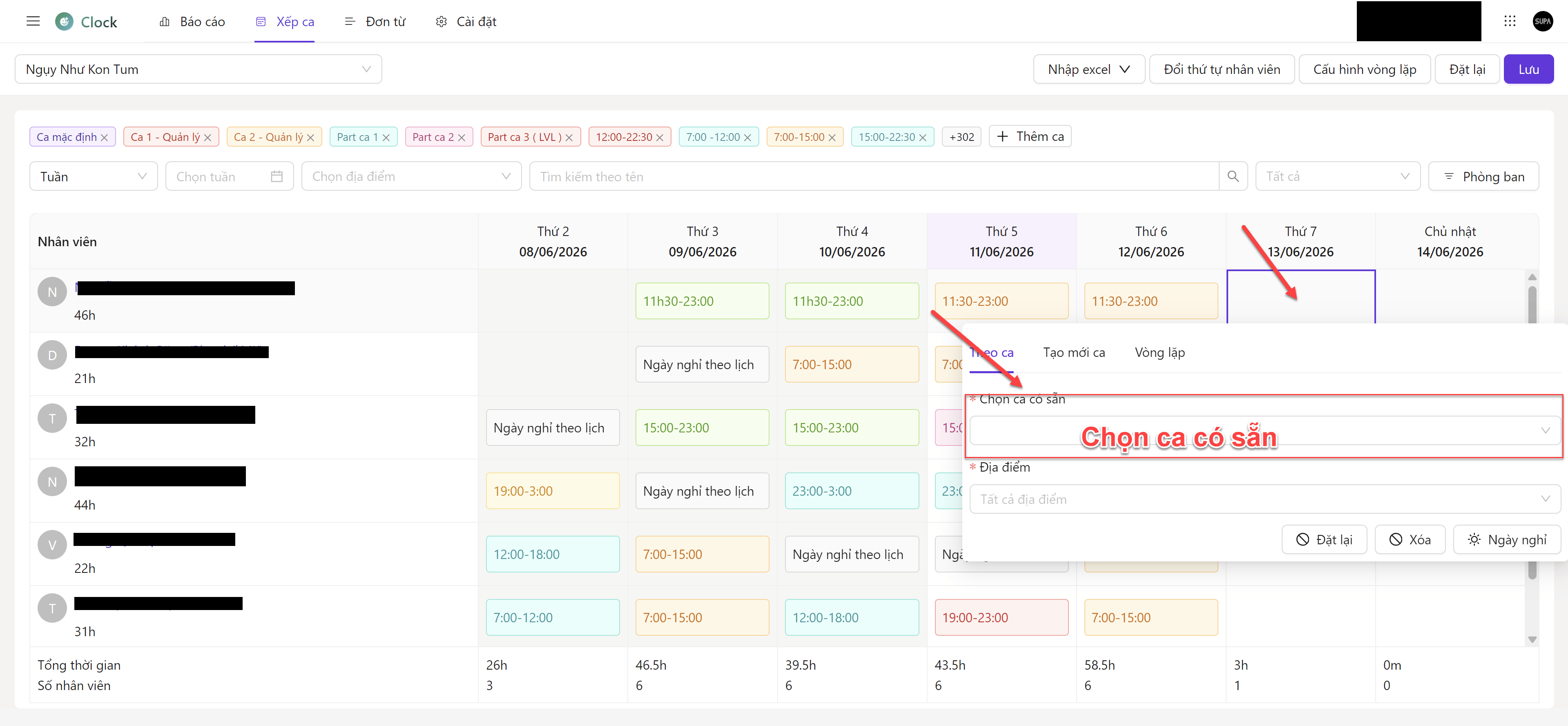Click avatar D of 21h employee
1568x726 pixels.
(x=52, y=355)
